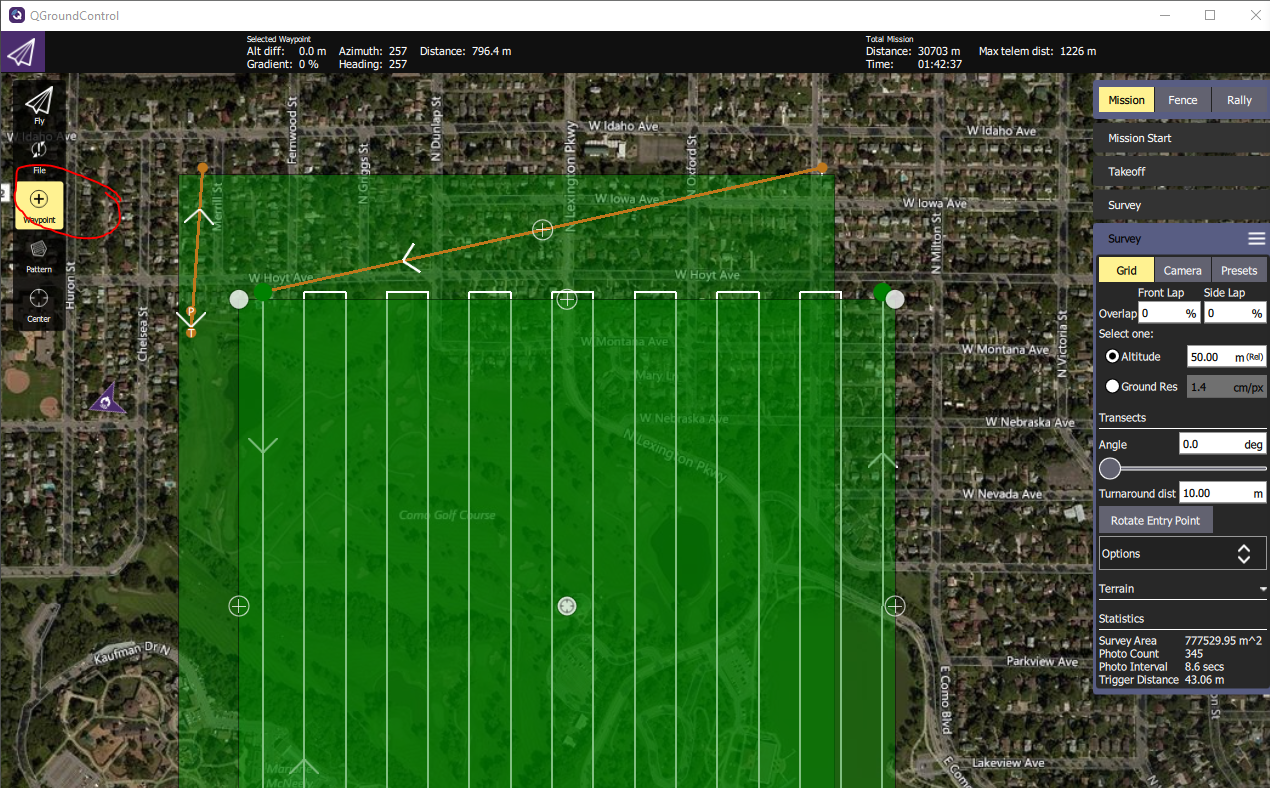The image size is (1270, 788).
Task: Select the orange P marker
Action: [191, 312]
